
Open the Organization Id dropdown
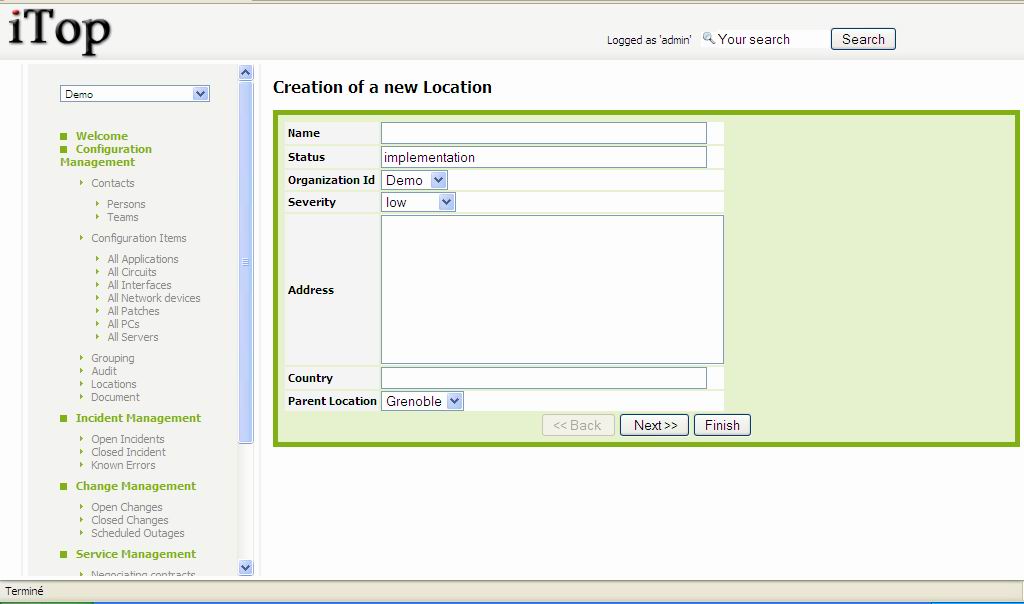[x=414, y=180]
